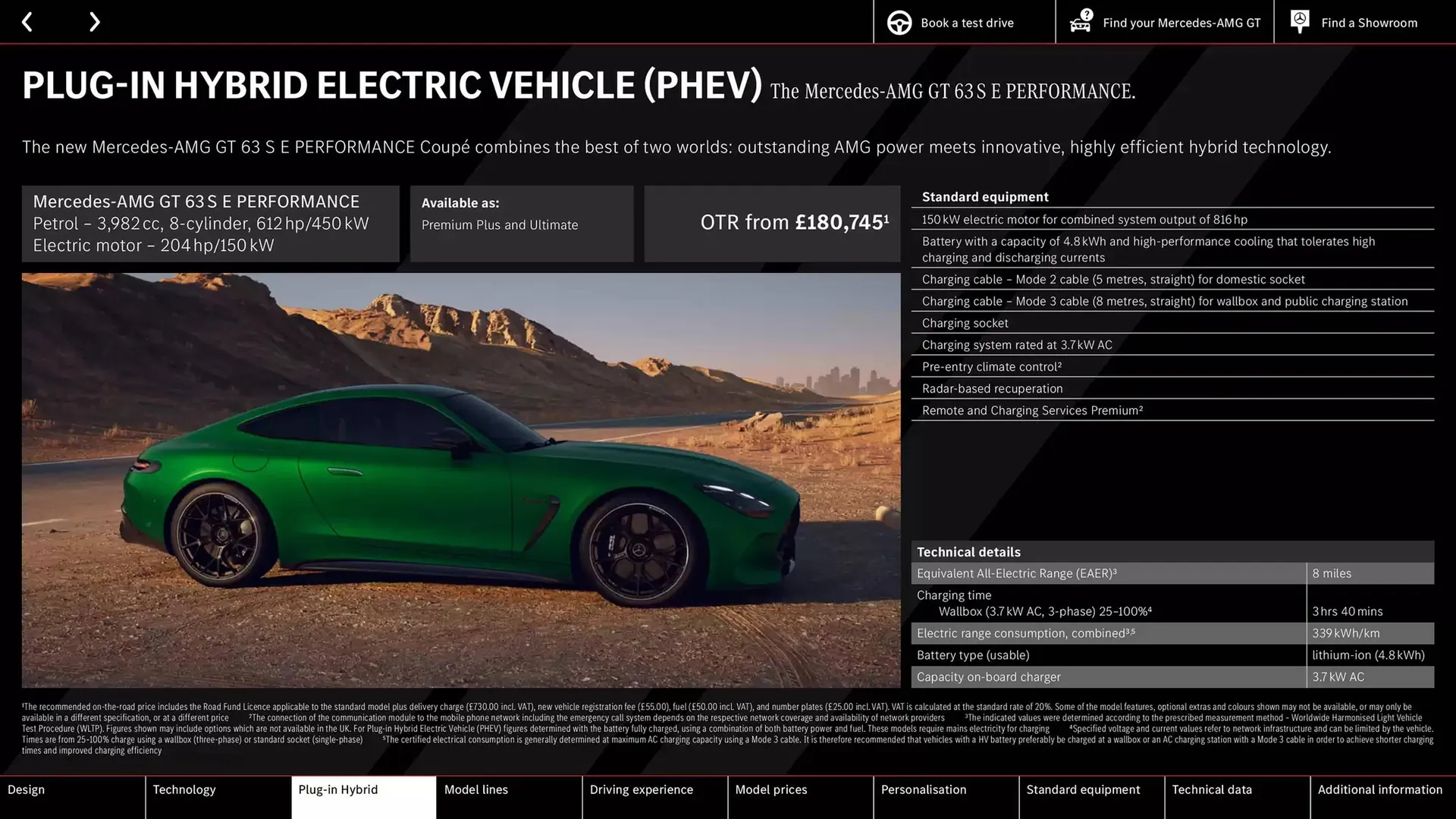Click 'Mode 3 cable' charging cable row
1456x819 pixels.
click(x=1172, y=301)
